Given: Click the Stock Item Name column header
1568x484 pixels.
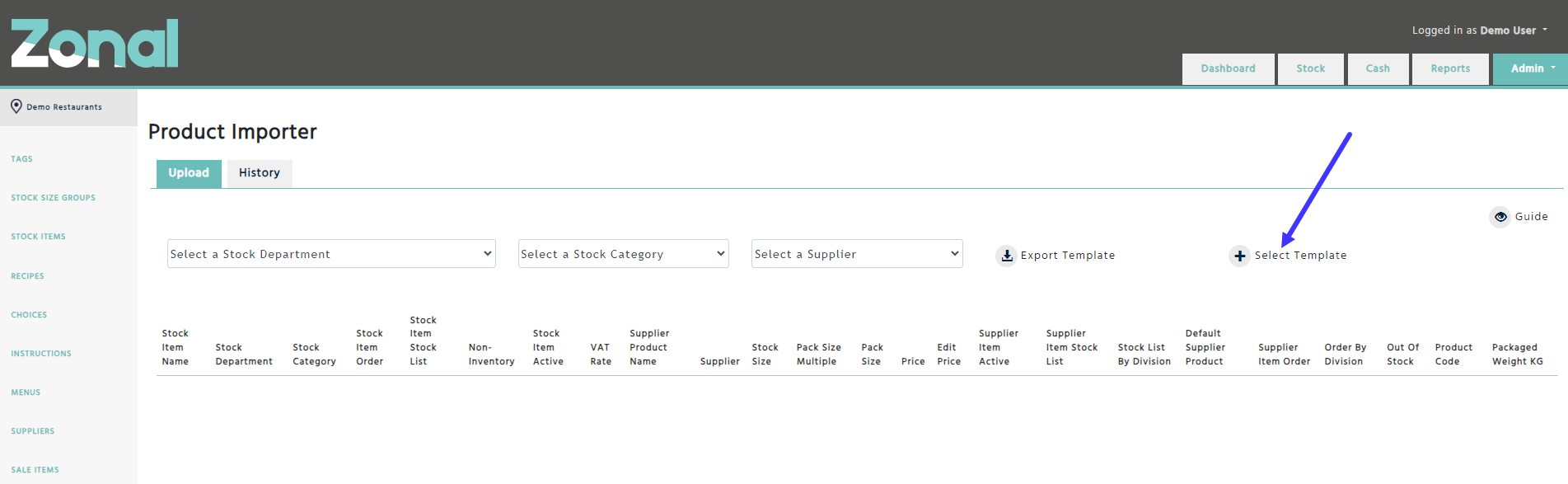Looking at the screenshot, I should coord(176,347).
